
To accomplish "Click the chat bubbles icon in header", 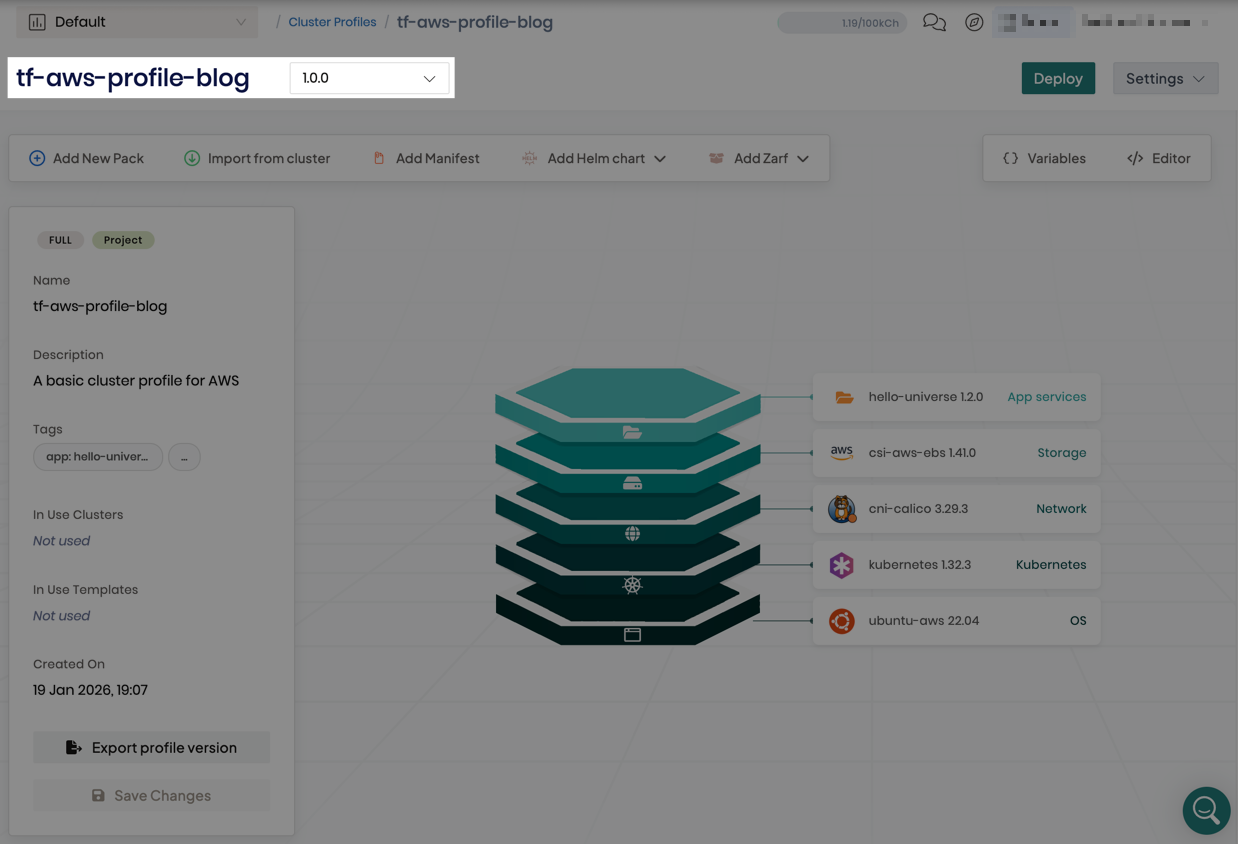I will 934,21.
